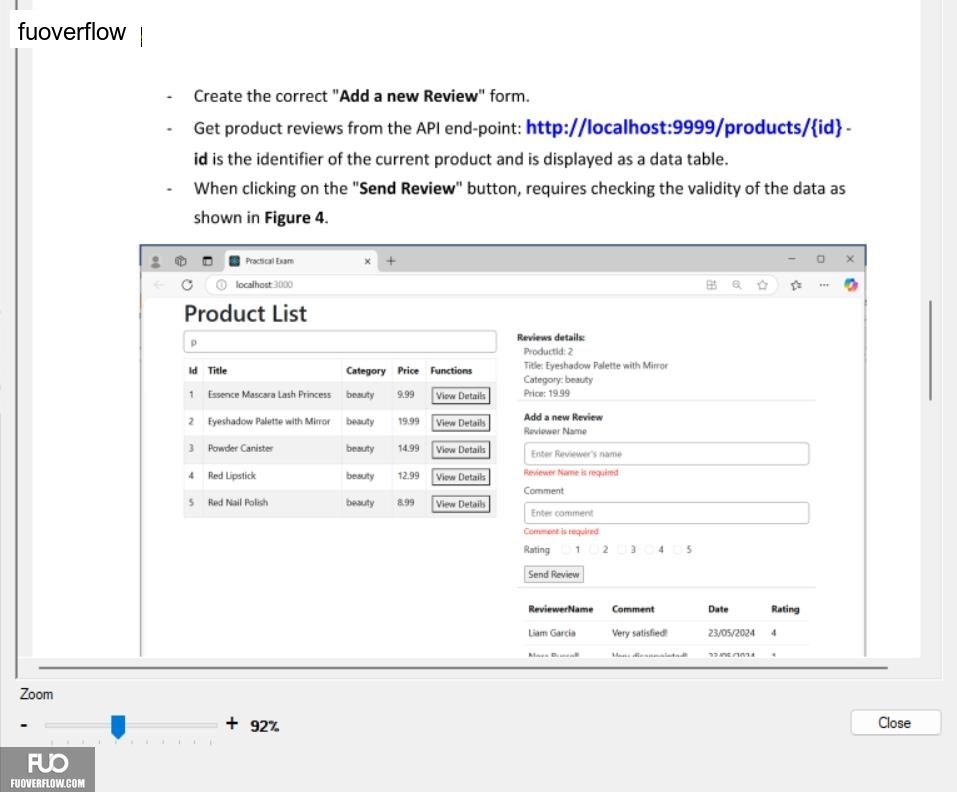Click the Add a new Review heading
957x792 pixels.
coord(563,417)
